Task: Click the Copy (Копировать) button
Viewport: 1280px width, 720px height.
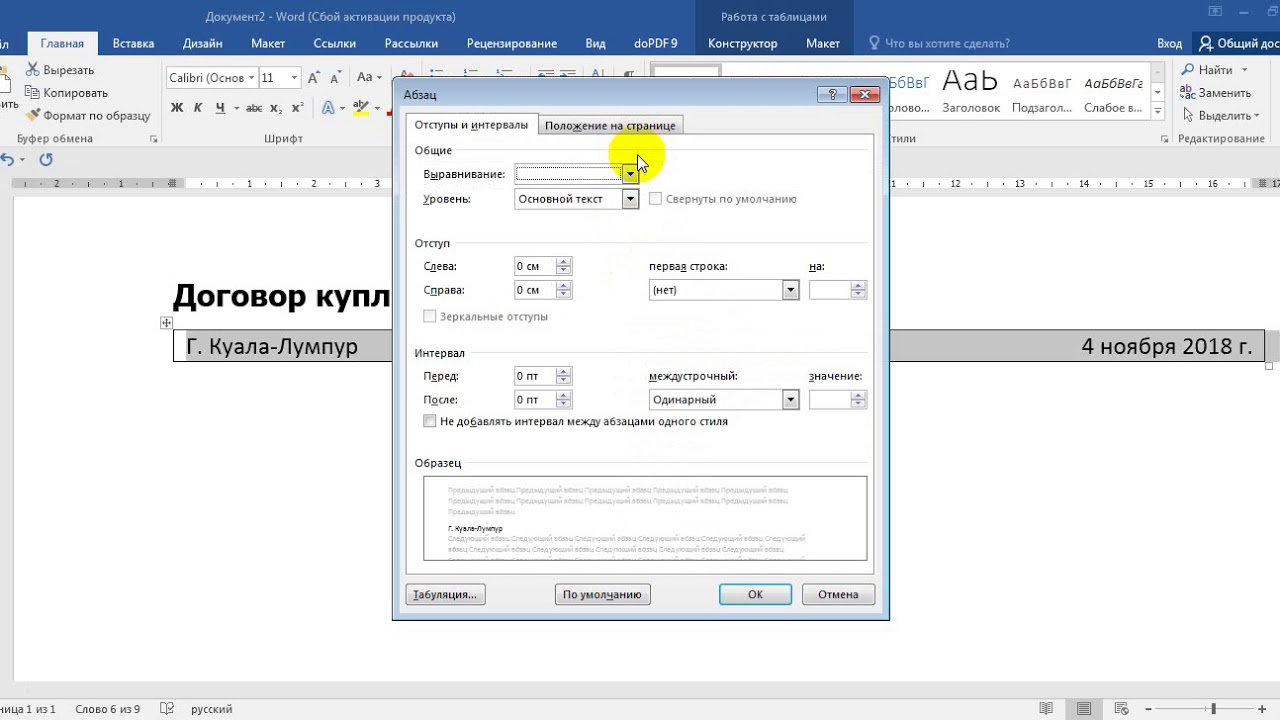Action: pyautogui.click(x=66, y=93)
